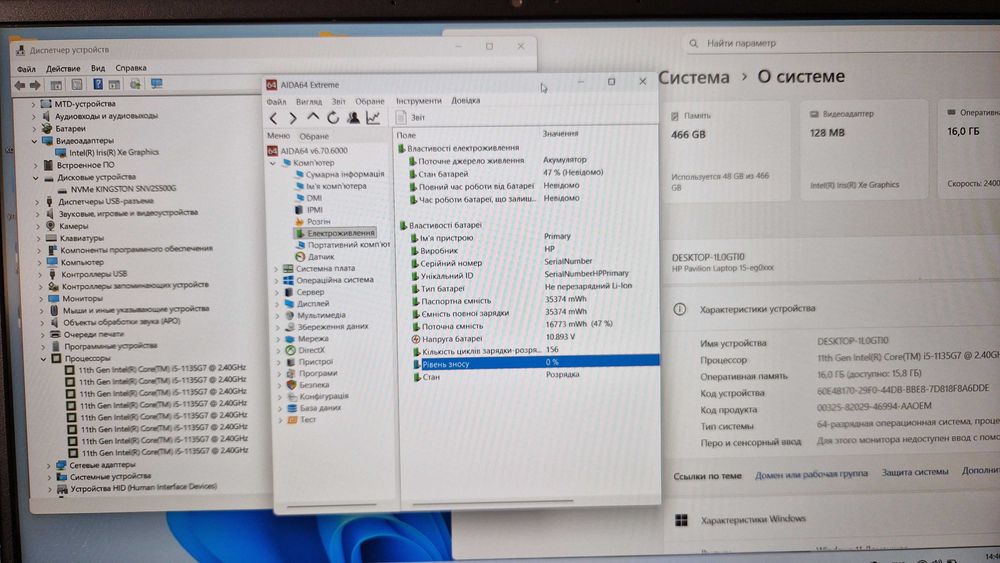Select Безпека tree item

(x=308, y=385)
